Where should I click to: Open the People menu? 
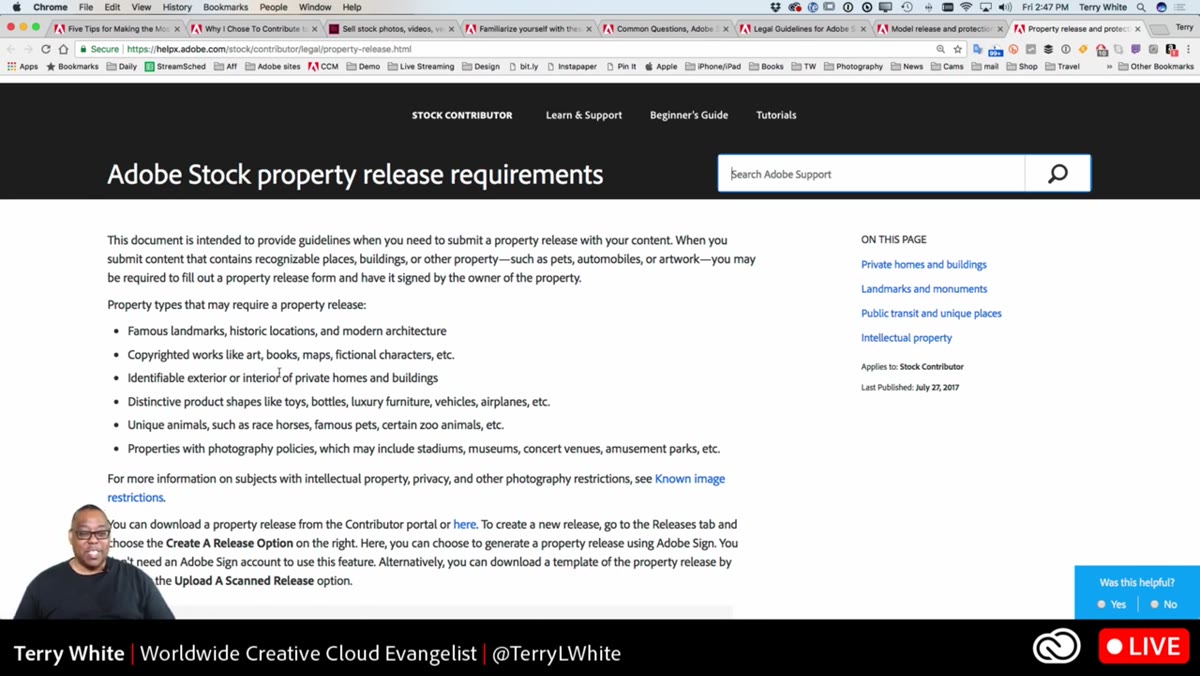point(273,7)
